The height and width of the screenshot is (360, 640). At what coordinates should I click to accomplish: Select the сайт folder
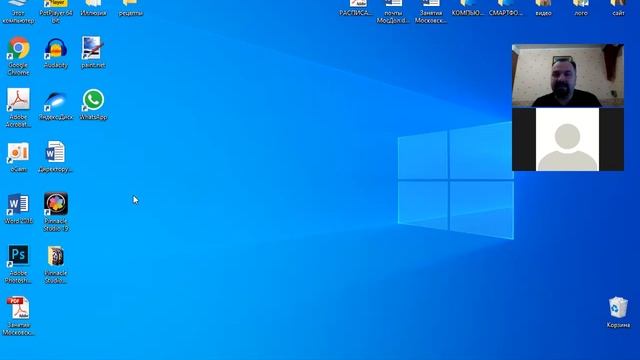coord(618,8)
